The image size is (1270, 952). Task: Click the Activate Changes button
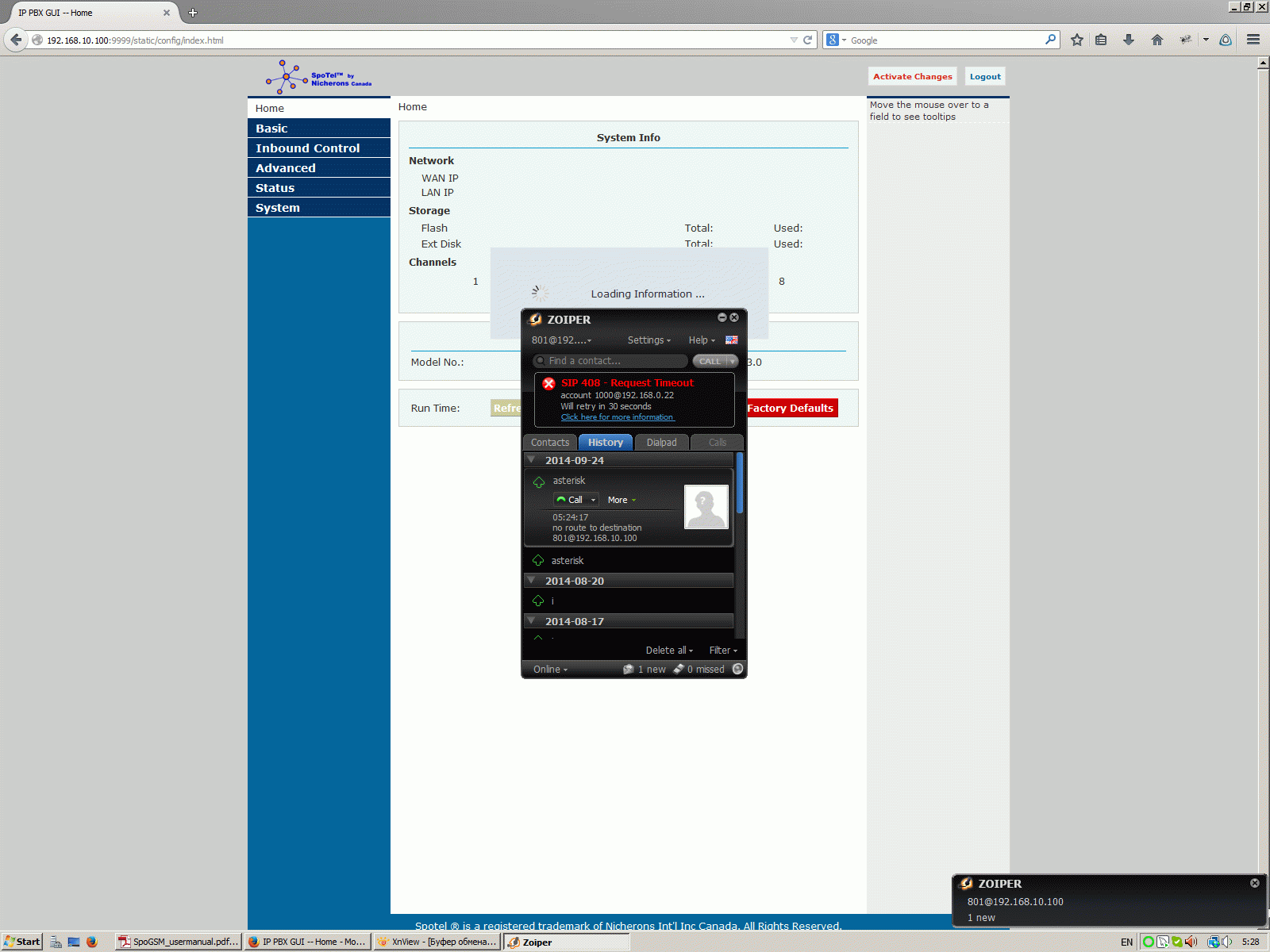[x=913, y=77]
